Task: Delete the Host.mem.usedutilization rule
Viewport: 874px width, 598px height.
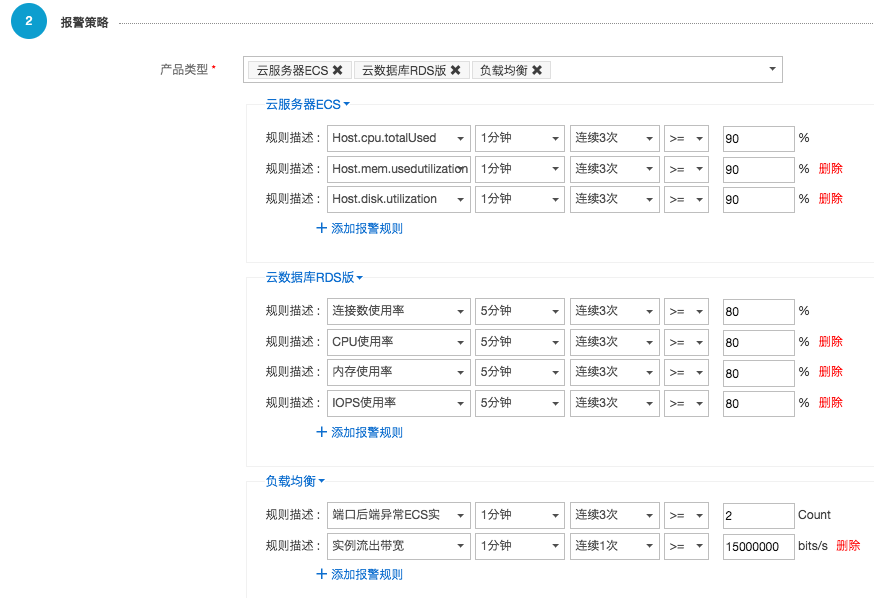Action: 831,169
